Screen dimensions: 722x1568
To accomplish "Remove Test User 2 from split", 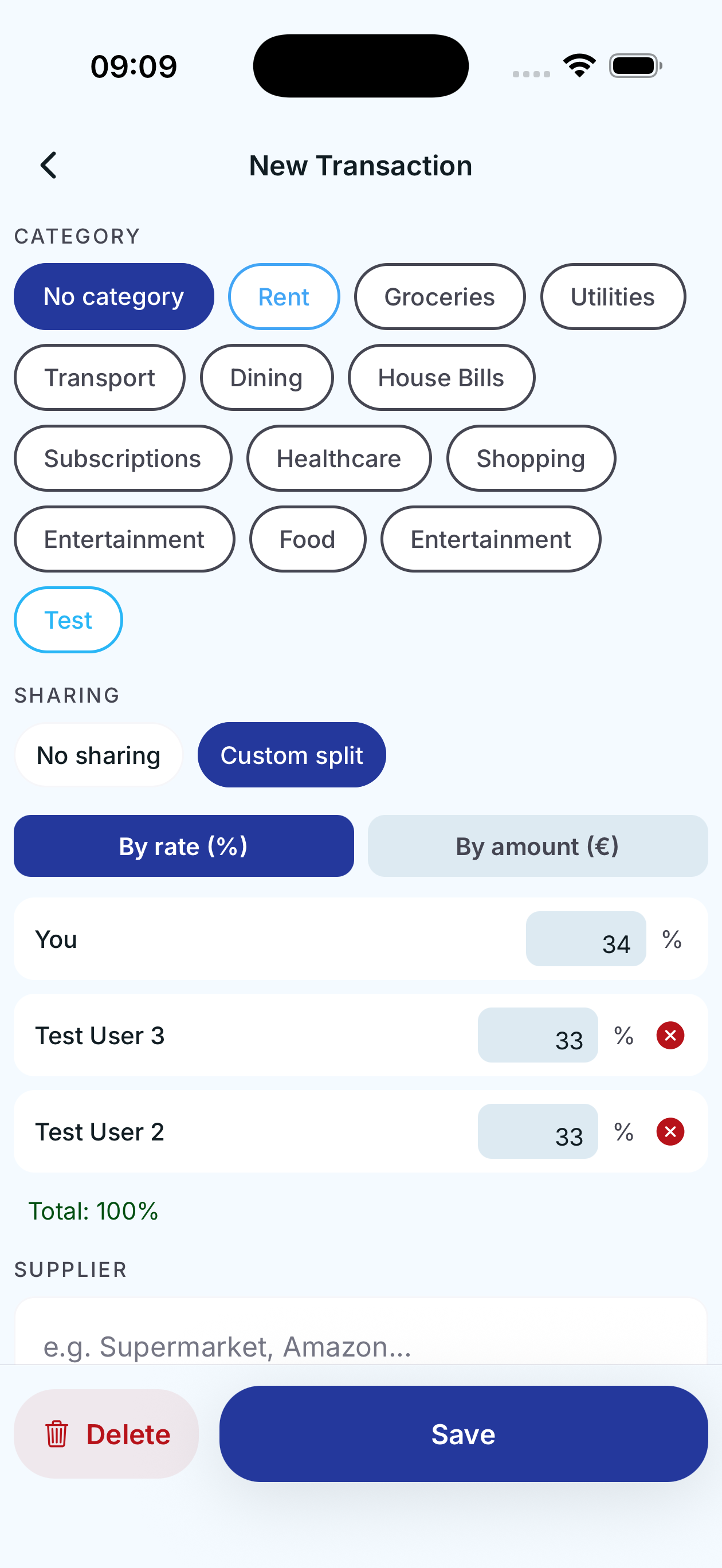I will [670, 1131].
